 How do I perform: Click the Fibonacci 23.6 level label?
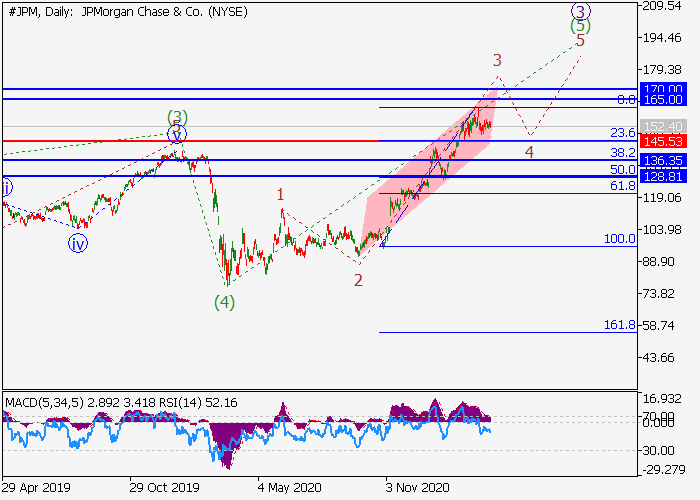tap(623, 133)
